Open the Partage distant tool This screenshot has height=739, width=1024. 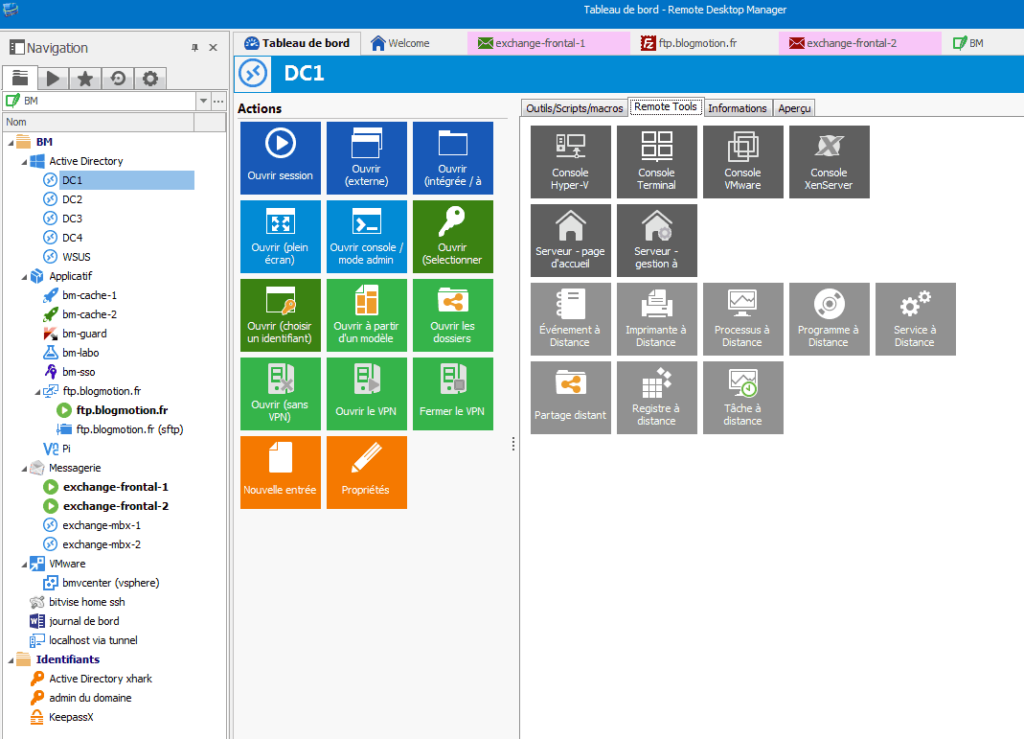coord(570,397)
